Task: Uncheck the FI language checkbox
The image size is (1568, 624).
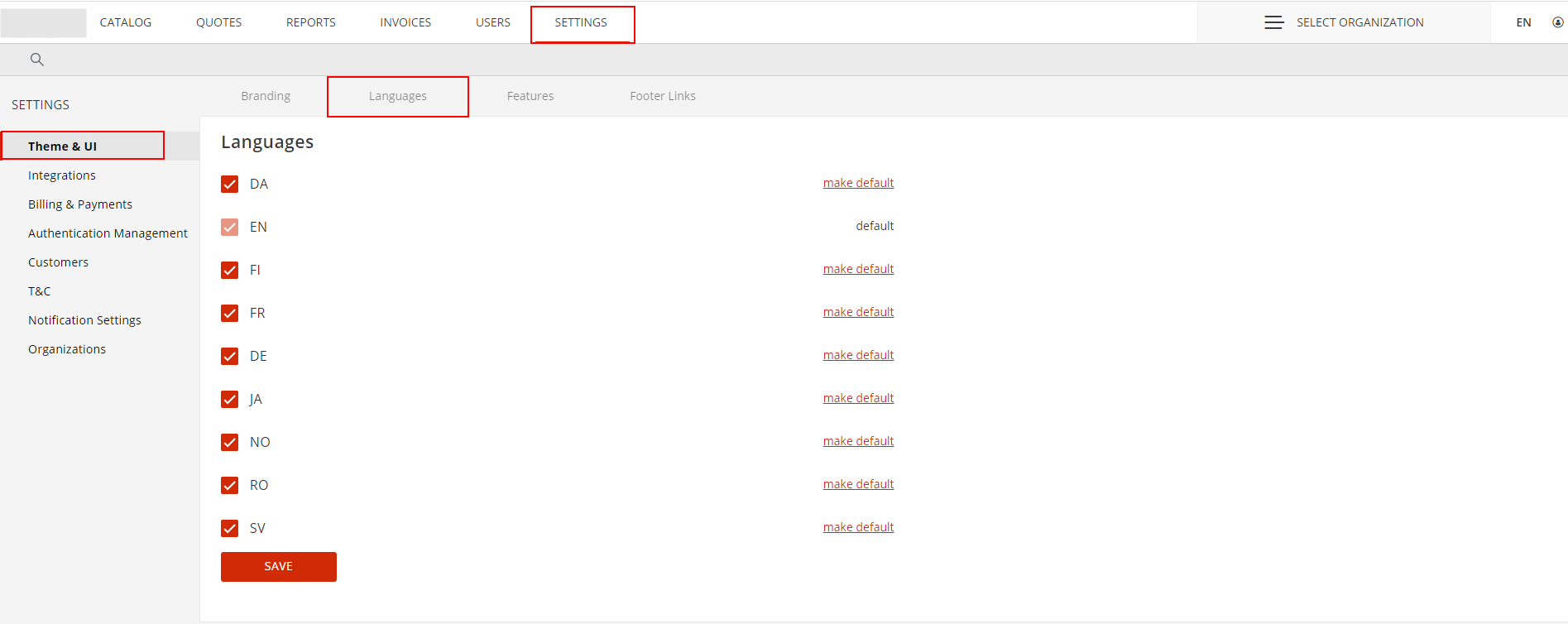Action: (x=230, y=270)
